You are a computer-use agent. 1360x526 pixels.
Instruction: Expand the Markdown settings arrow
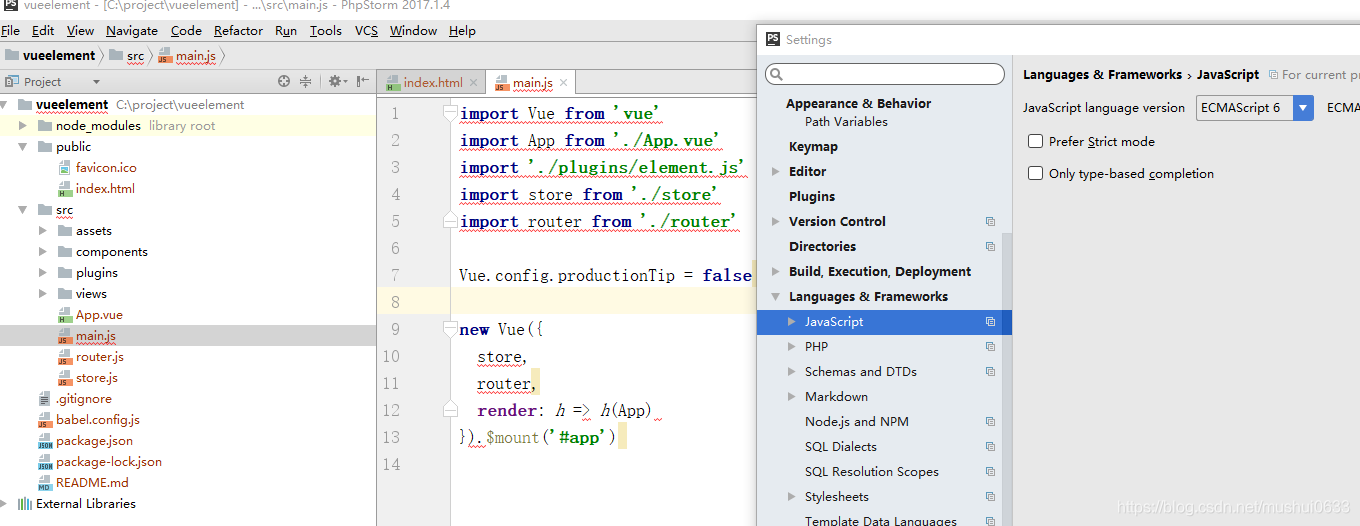[x=792, y=397]
